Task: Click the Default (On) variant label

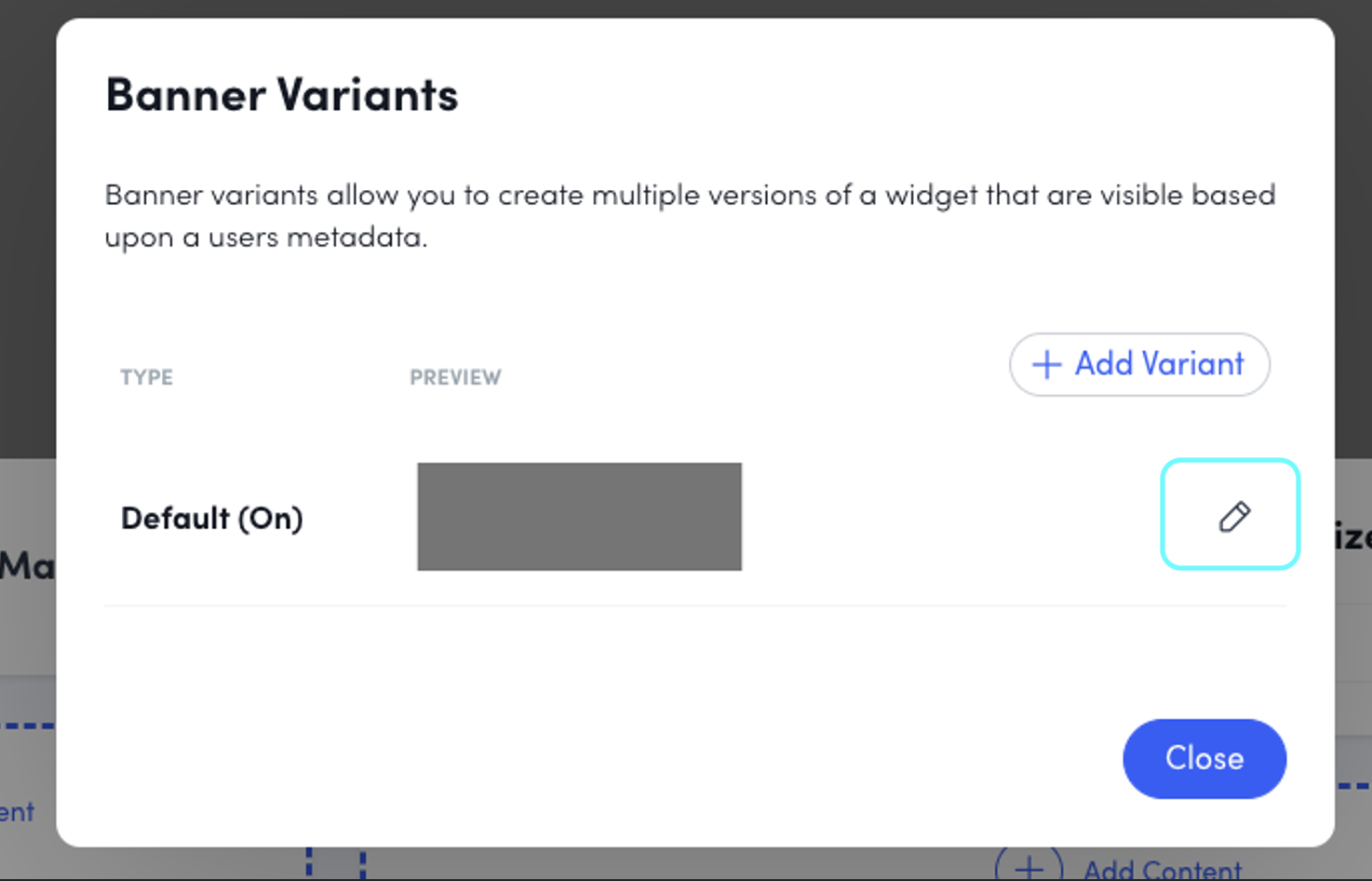Action: point(211,518)
